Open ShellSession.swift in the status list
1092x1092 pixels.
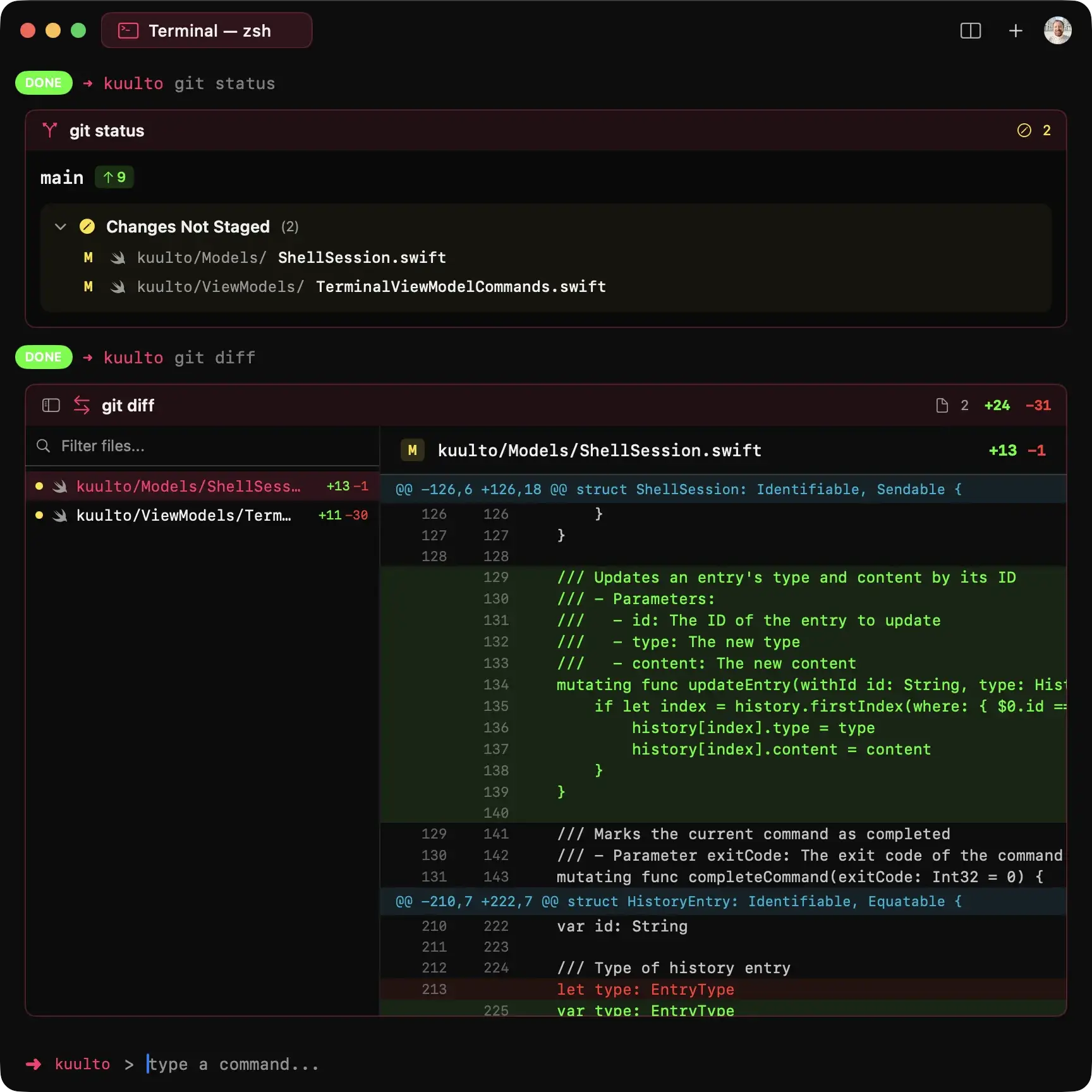click(361, 258)
